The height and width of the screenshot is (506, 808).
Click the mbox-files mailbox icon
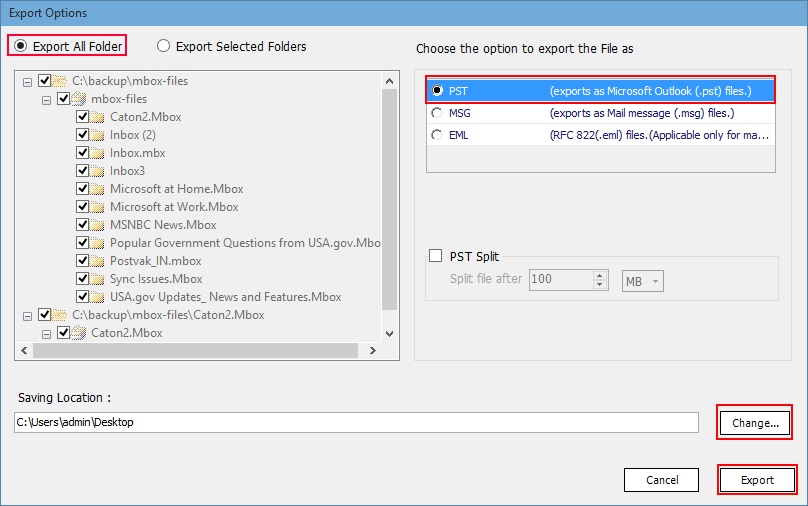79,99
